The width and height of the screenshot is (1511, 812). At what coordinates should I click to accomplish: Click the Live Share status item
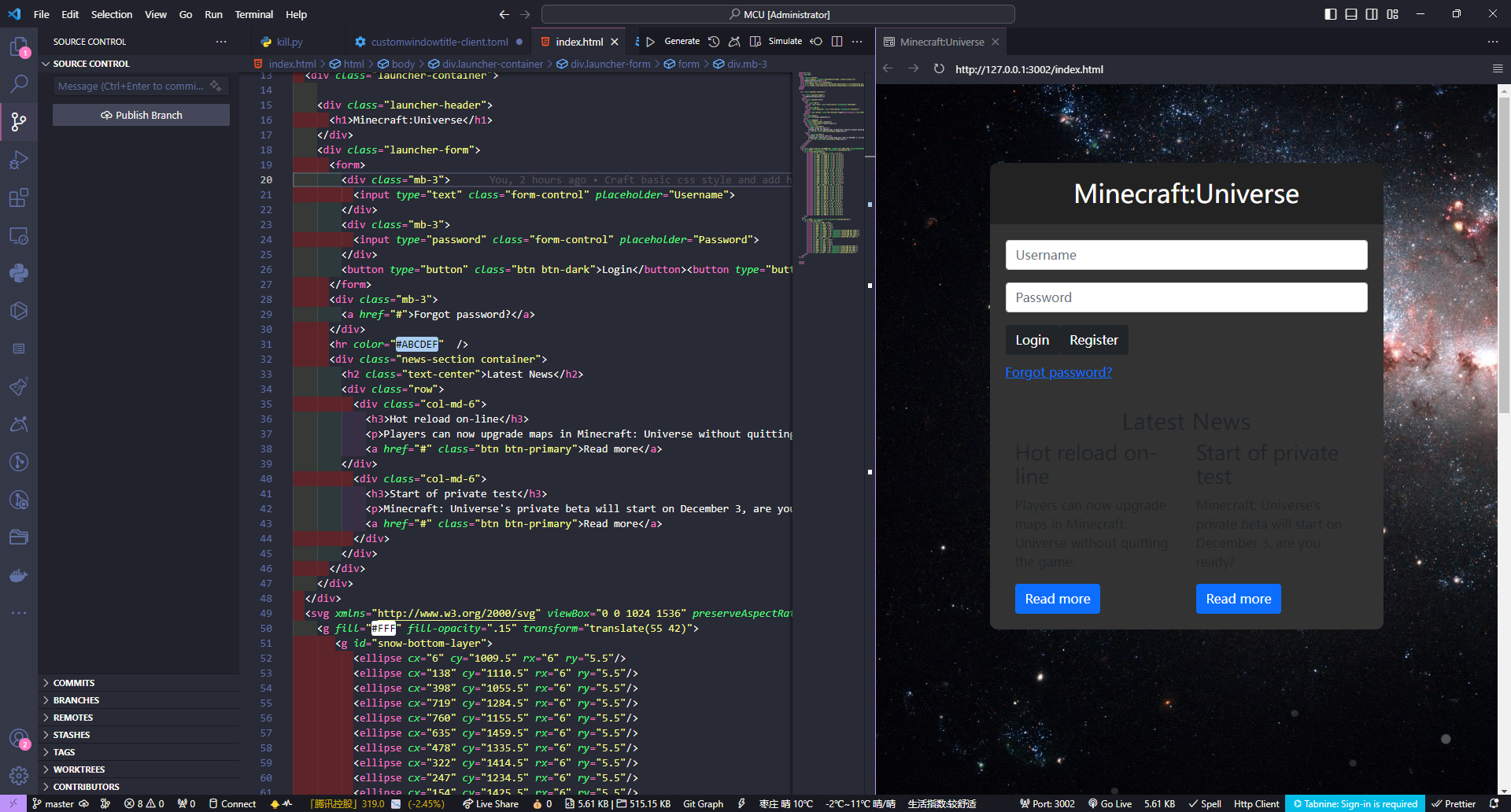point(491,804)
